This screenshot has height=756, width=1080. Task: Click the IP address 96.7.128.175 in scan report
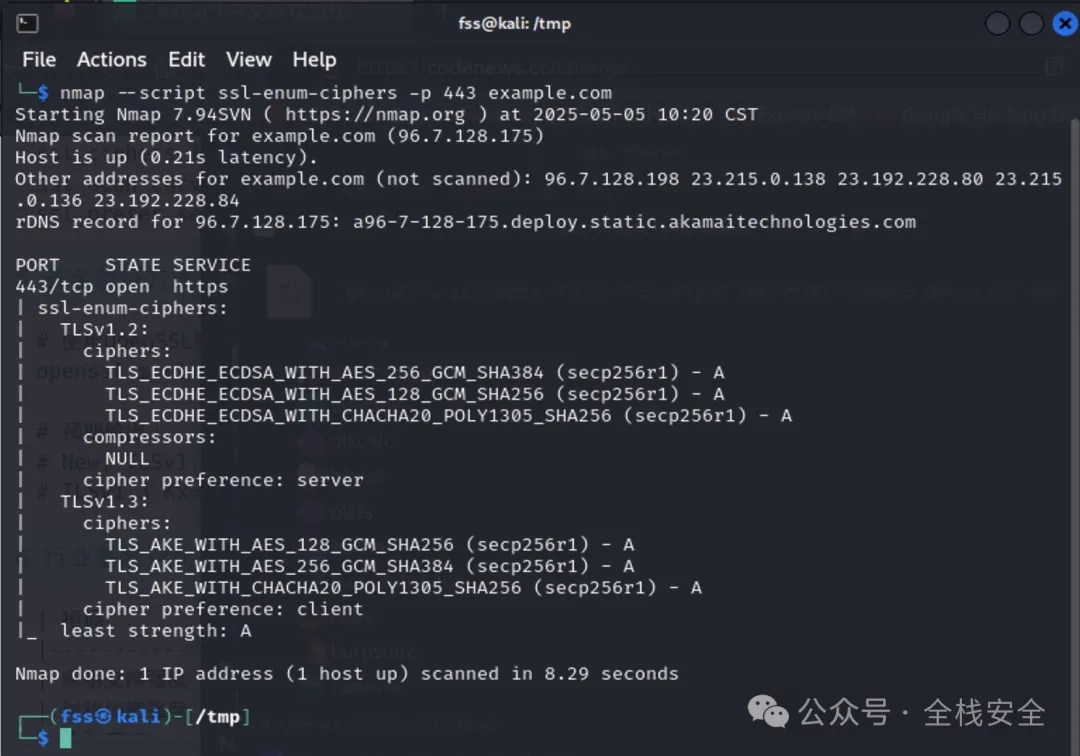(466, 136)
